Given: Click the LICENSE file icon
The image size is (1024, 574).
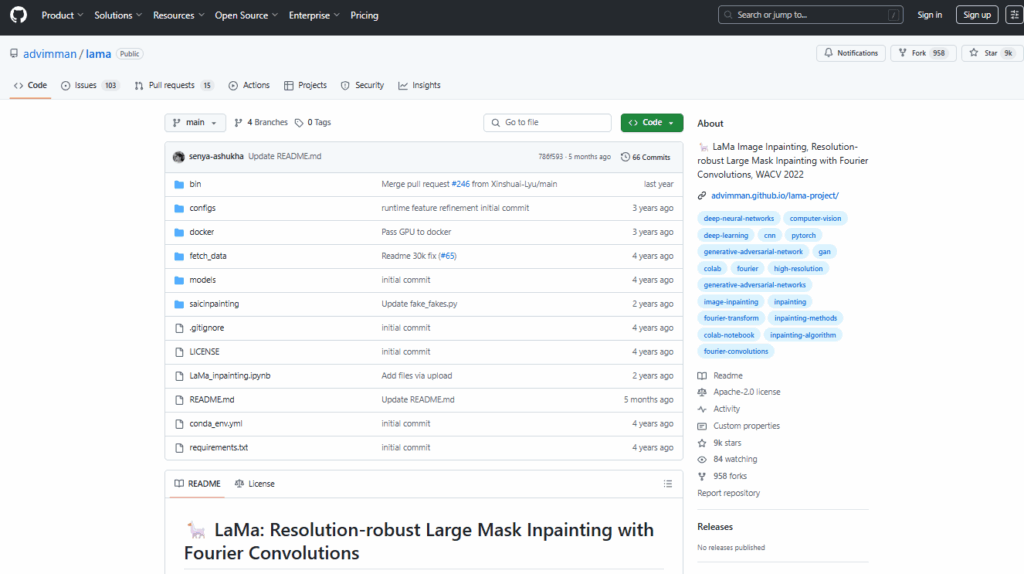Looking at the screenshot, I should 179,352.
